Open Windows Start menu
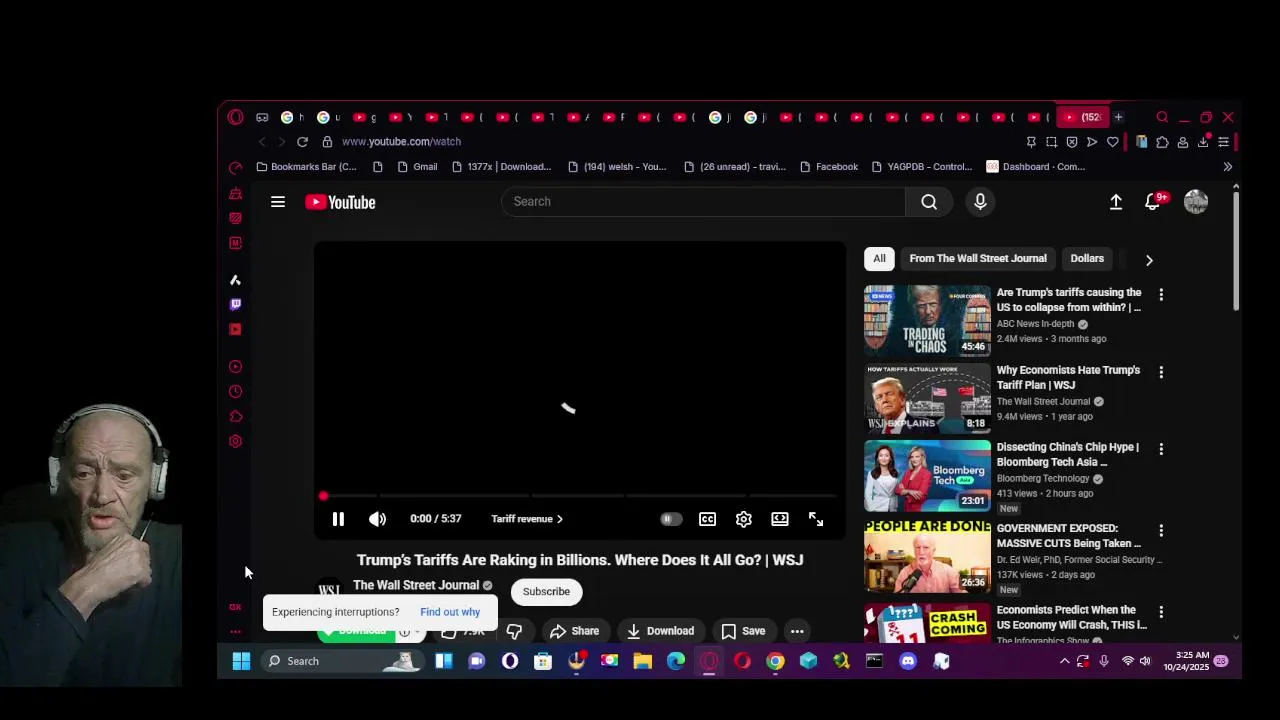This screenshot has height=720, width=1280. click(x=241, y=661)
